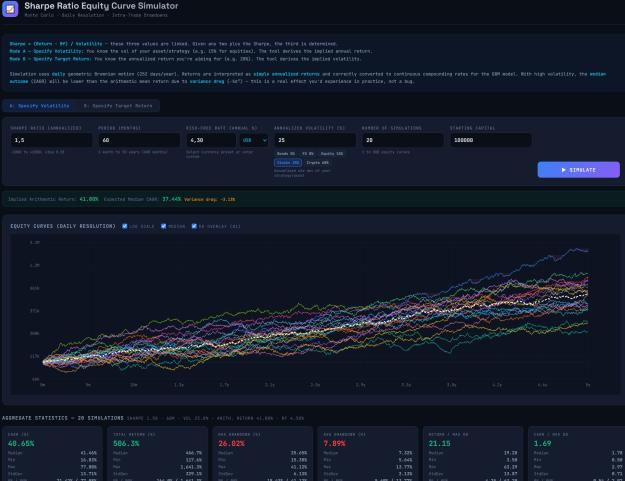Click the CAGR / Max DD value 1.69
This screenshot has width=625, height=481.
pos(542,444)
